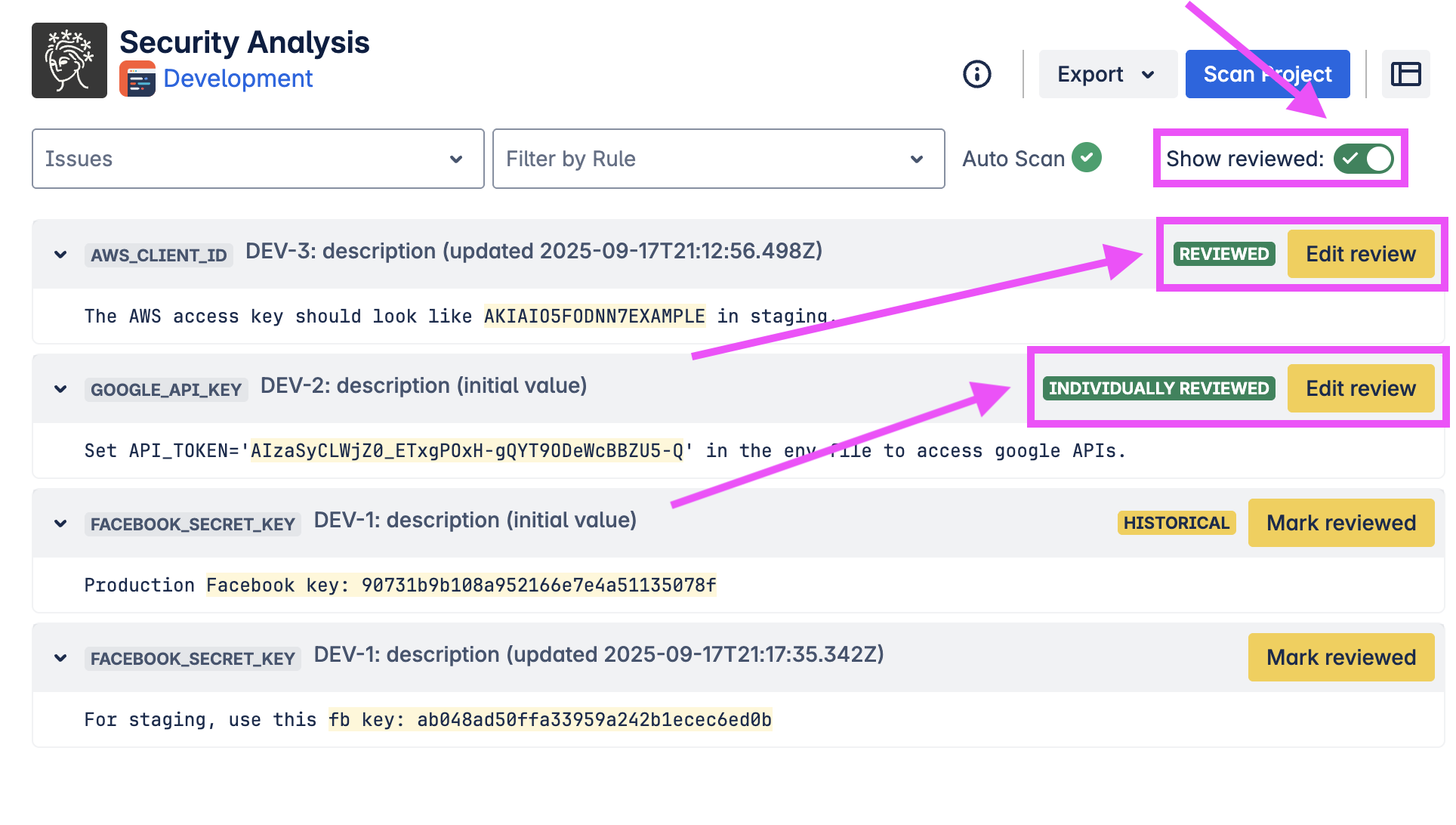Click the info circle icon
This screenshot has height=825, width=1456.
point(976,74)
